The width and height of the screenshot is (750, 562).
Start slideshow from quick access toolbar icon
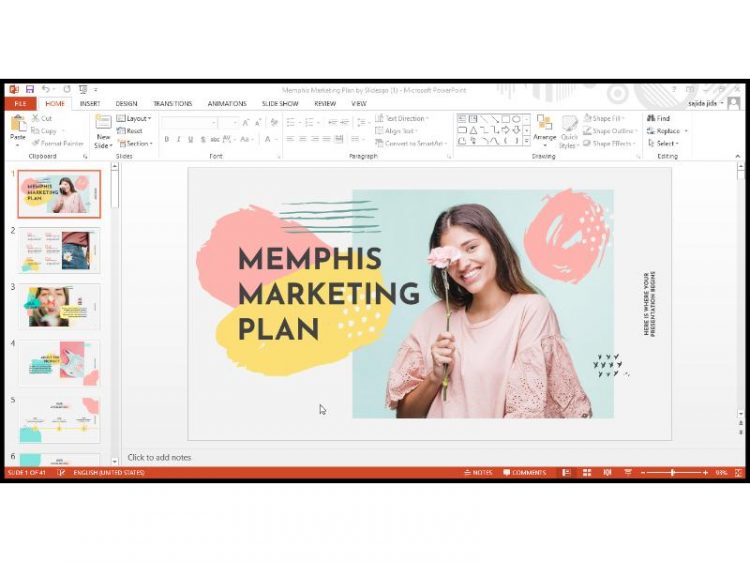83,89
